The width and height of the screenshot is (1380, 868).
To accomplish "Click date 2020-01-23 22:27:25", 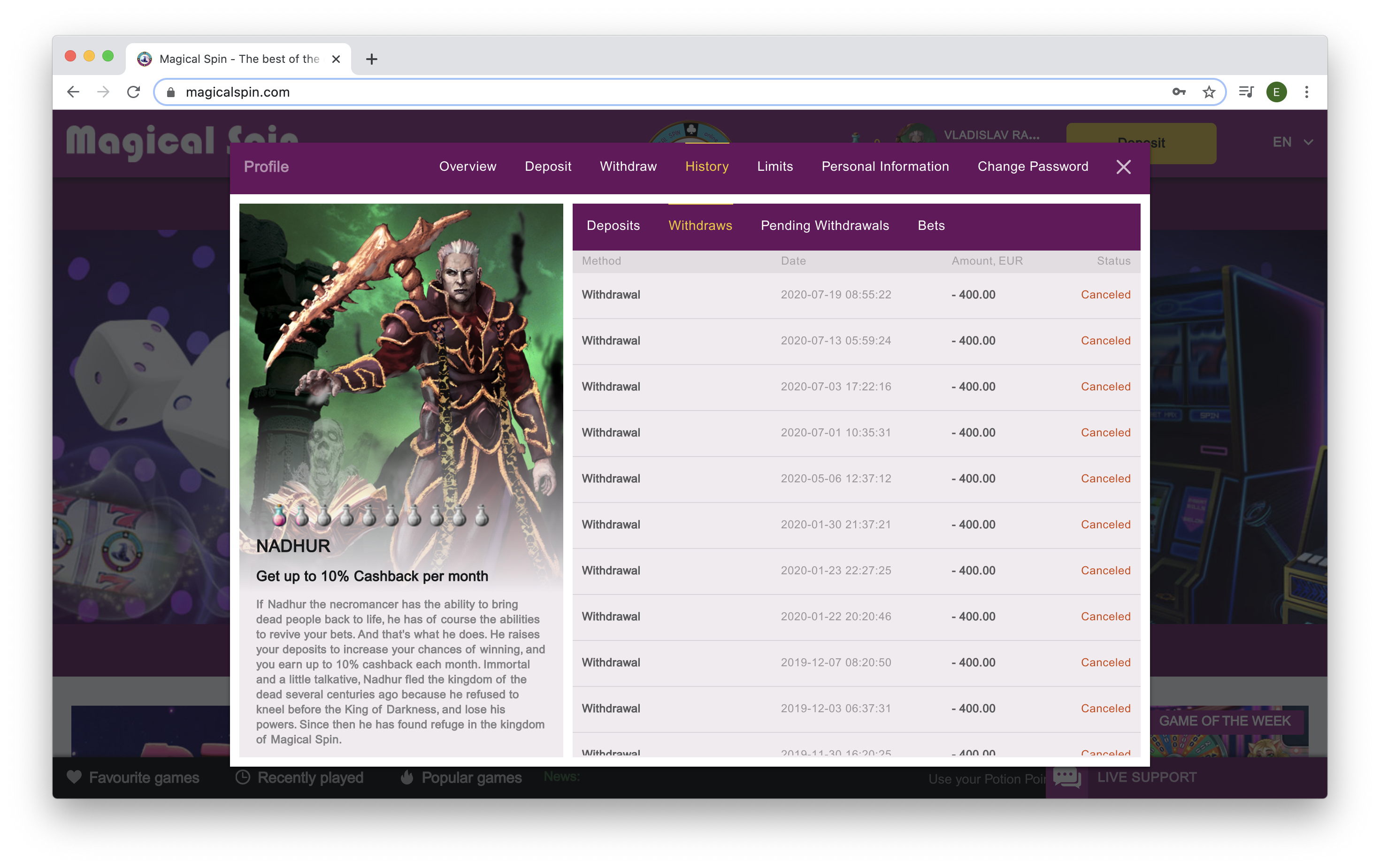I will pos(836,570).
